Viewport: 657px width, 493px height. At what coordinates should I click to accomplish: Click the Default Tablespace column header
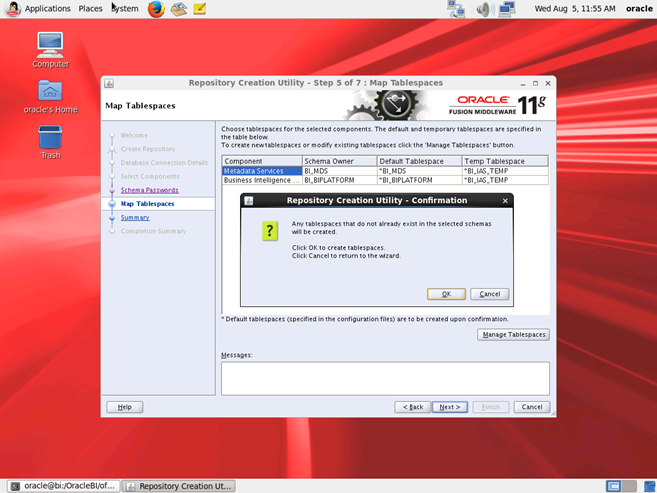419,161
